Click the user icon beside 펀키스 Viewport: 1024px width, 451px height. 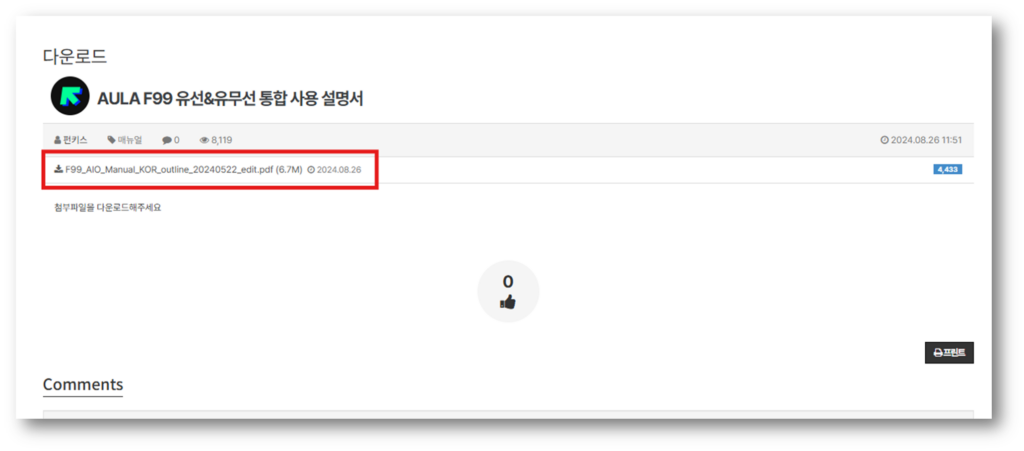point(57,140)
